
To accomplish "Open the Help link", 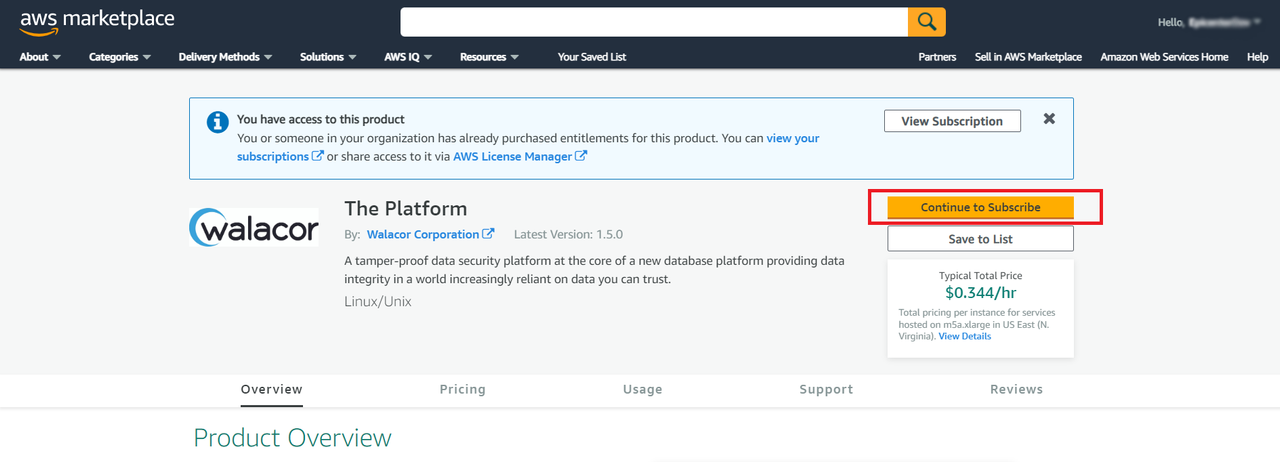I will (x=1258, y=57).
